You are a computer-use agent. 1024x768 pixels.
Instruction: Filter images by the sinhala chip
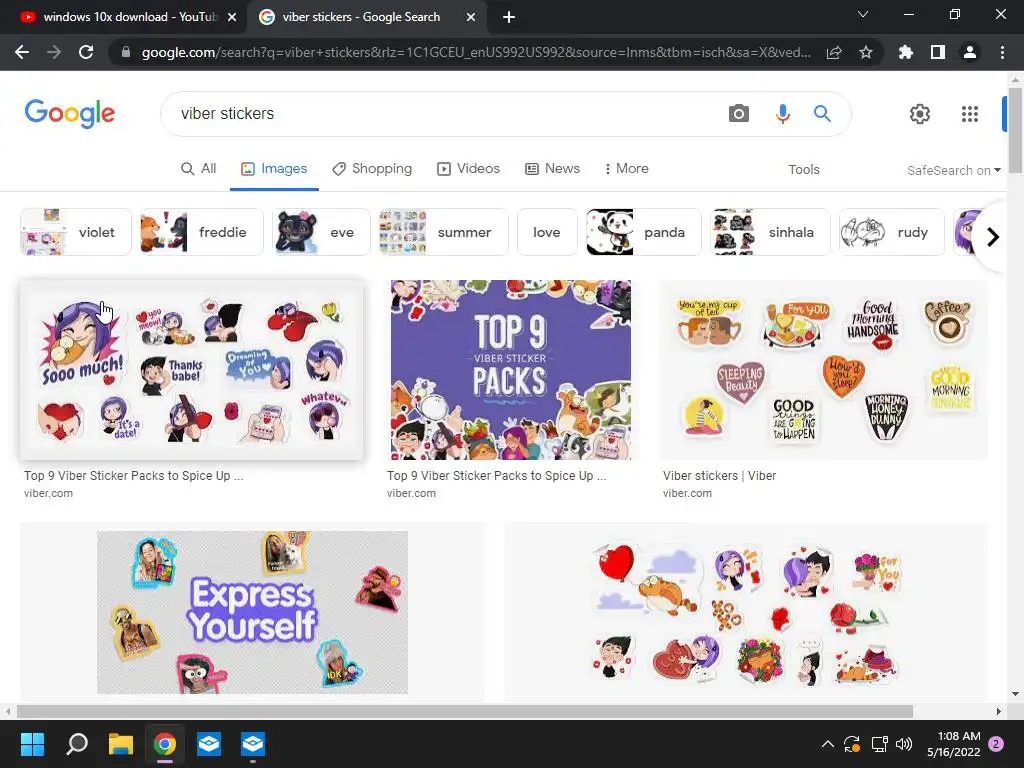click(x=771, y=232)
